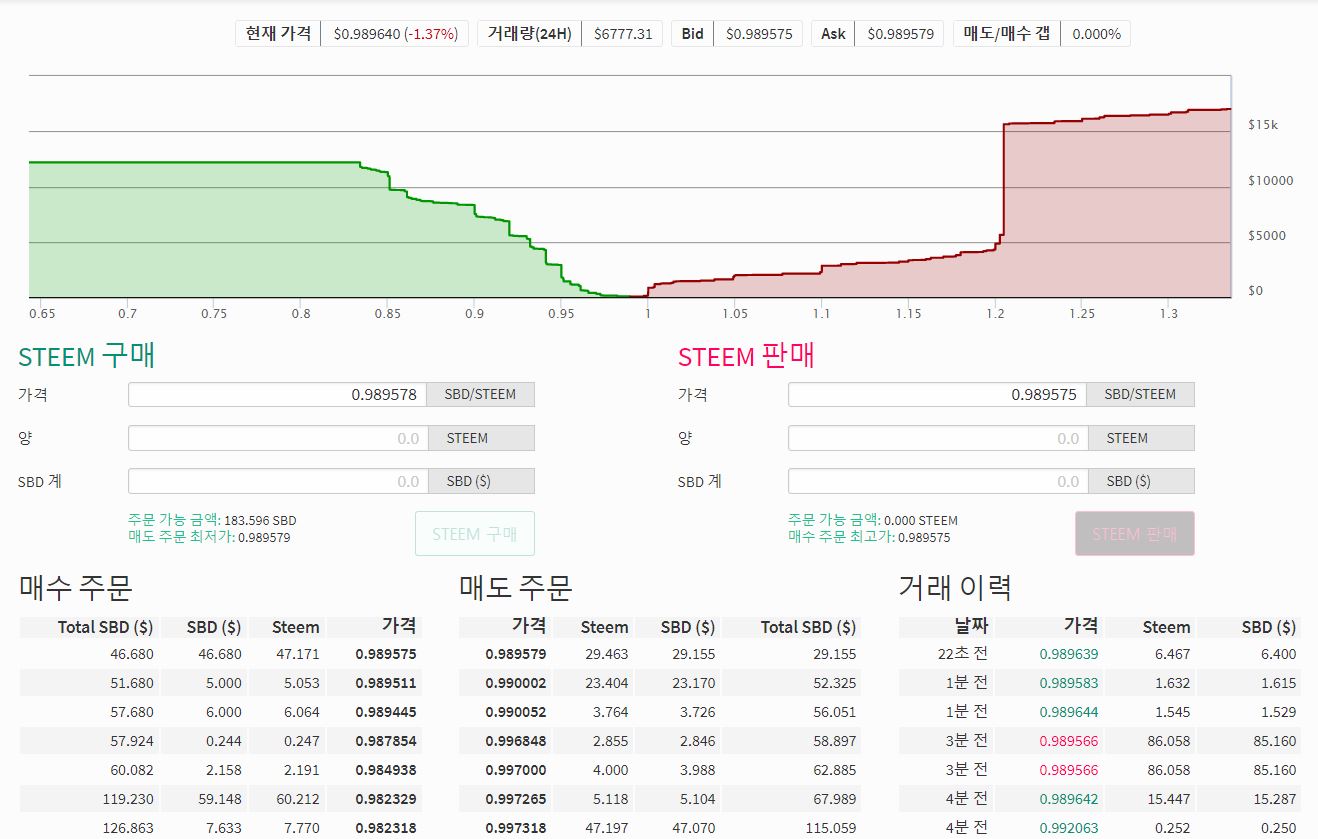Click the STEEM 판매 sell button
1318x839 pixels.
[1135, 533]
